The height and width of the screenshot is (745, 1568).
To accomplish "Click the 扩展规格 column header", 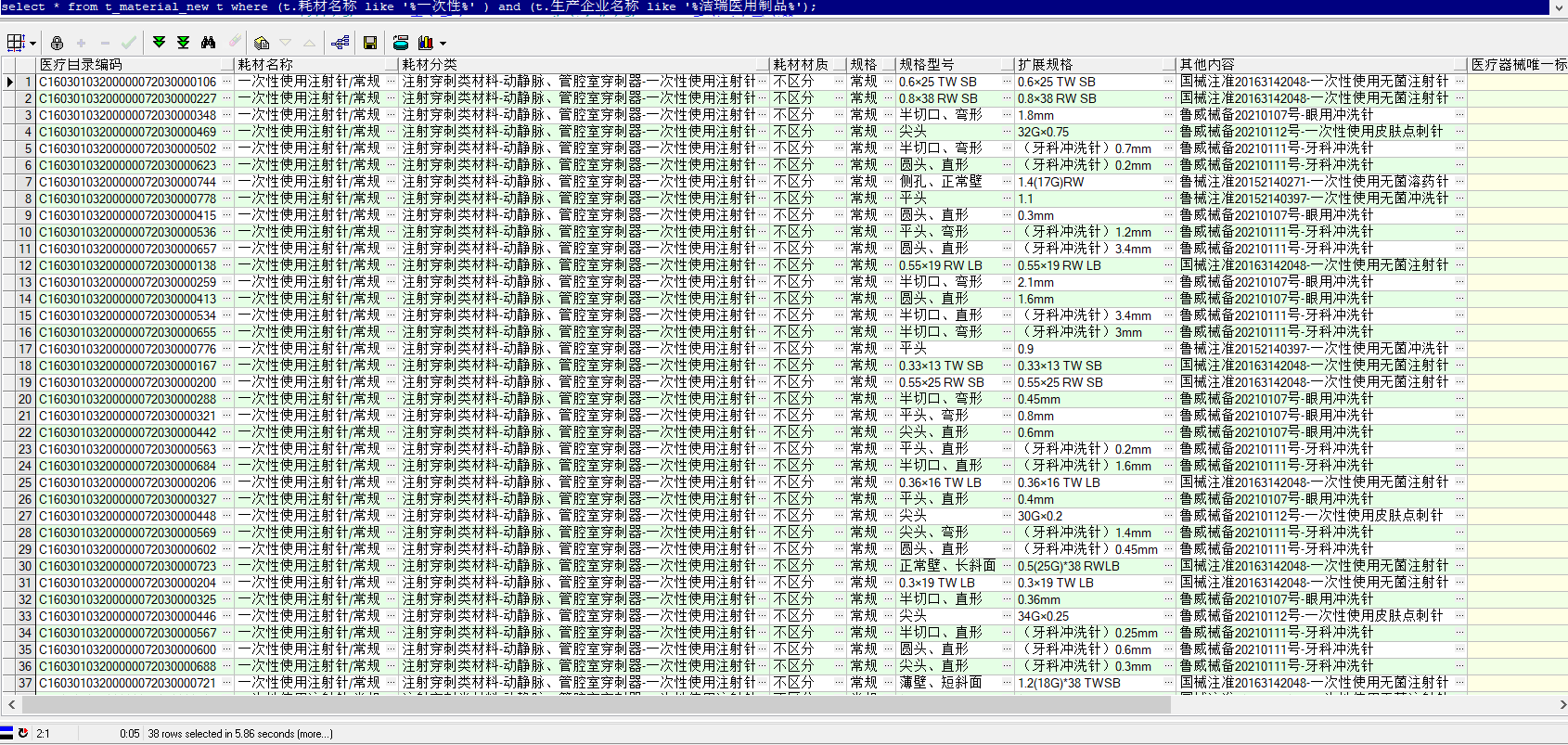I will (1096, 64).
